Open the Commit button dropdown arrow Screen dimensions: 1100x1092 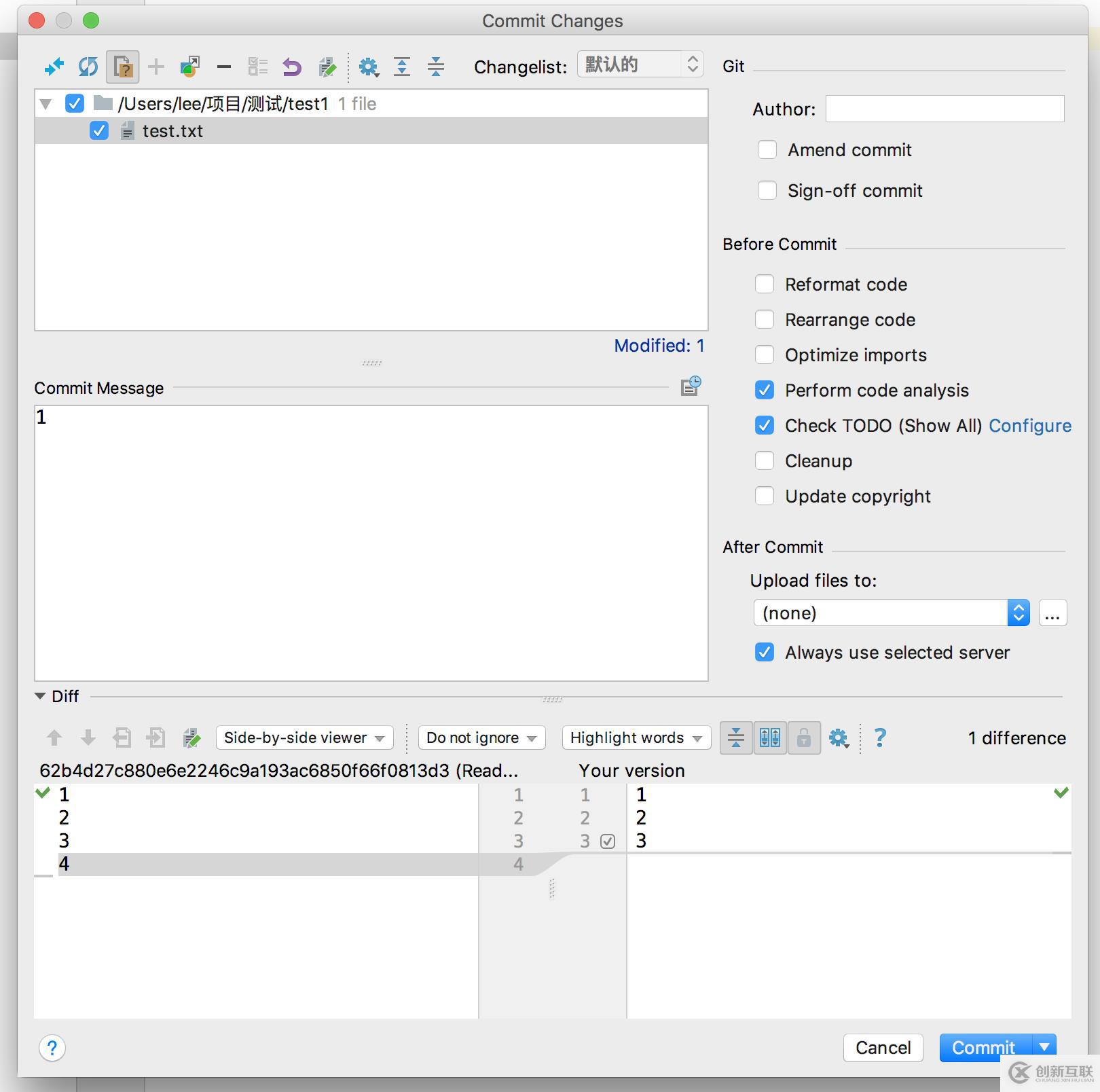(x=1044, y=1047)
